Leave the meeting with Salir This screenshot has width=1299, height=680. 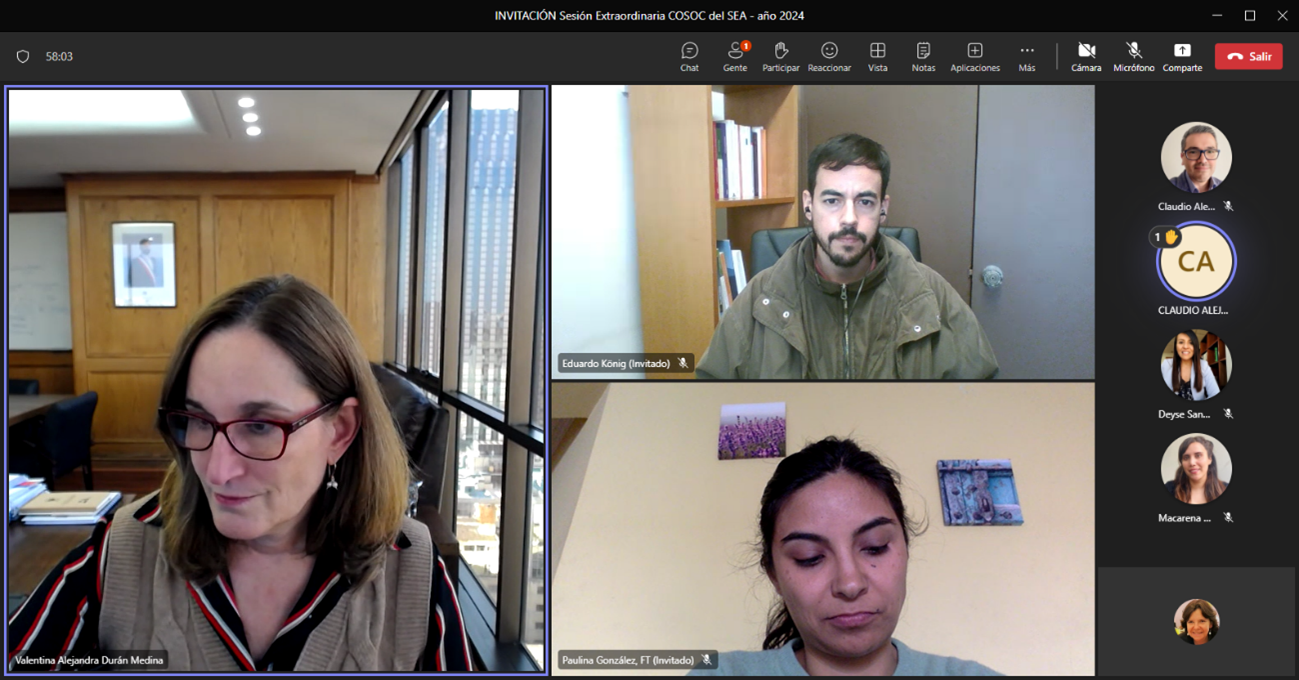coord(1248,57)
